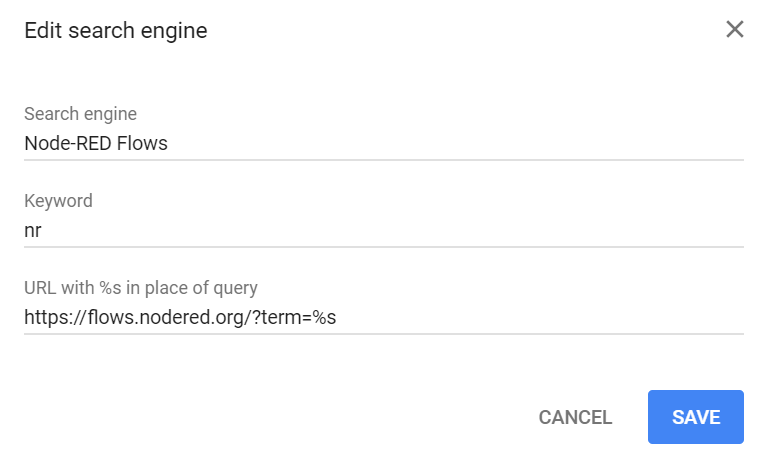Click the blank area after the '?term=%s' URL

550,317
